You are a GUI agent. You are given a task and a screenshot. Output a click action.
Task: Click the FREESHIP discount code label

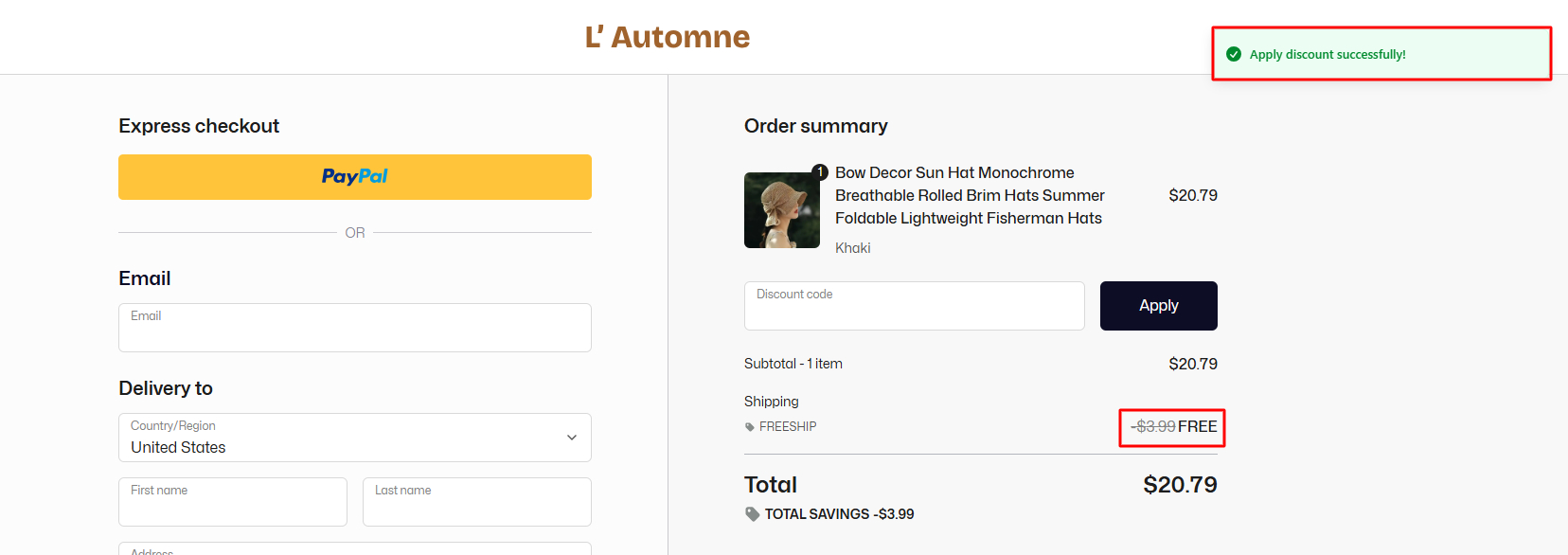pos(788,427)
